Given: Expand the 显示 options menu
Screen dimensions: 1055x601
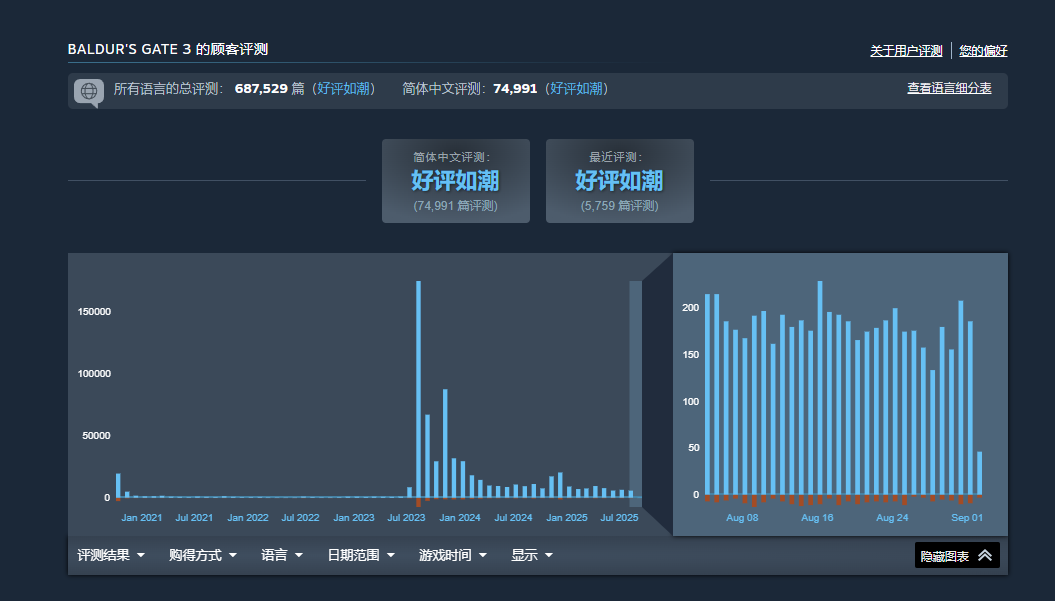Looking at the screenshot, I should tap(532, 555).
